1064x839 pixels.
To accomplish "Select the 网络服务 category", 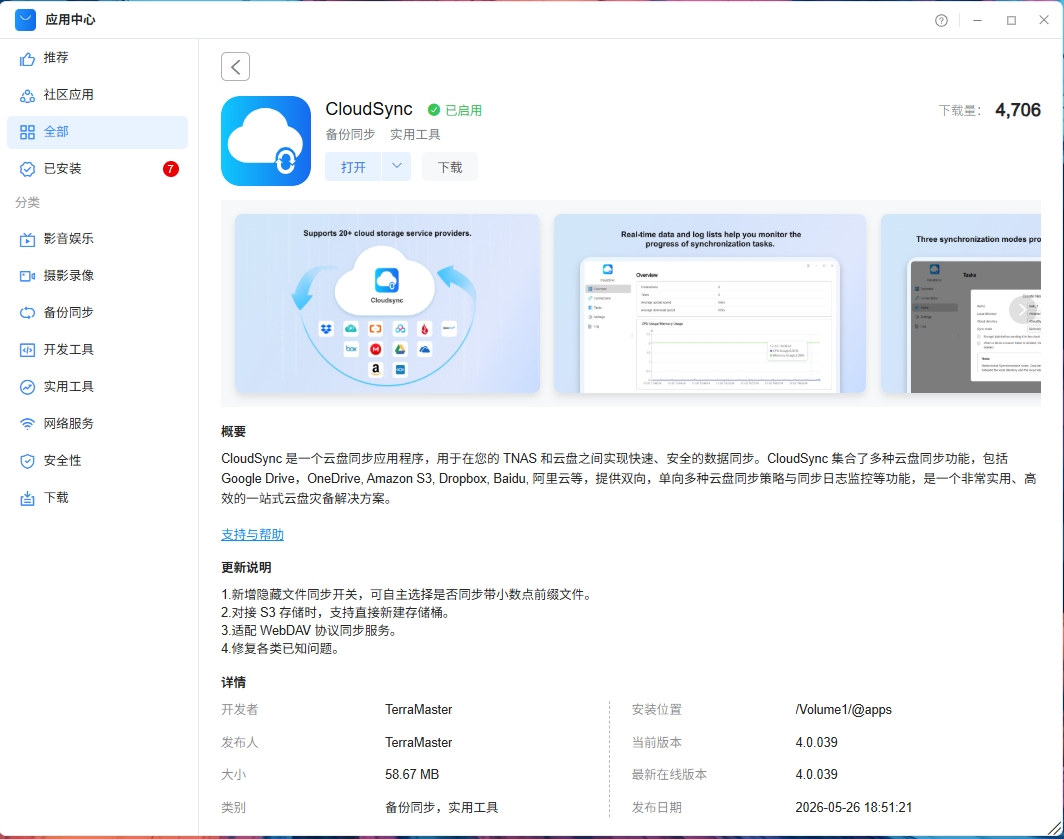I will (x=98, y=424).
